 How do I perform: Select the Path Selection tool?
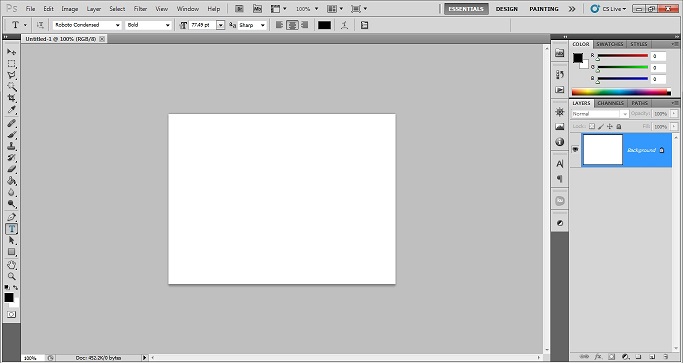tap(11, 241)
